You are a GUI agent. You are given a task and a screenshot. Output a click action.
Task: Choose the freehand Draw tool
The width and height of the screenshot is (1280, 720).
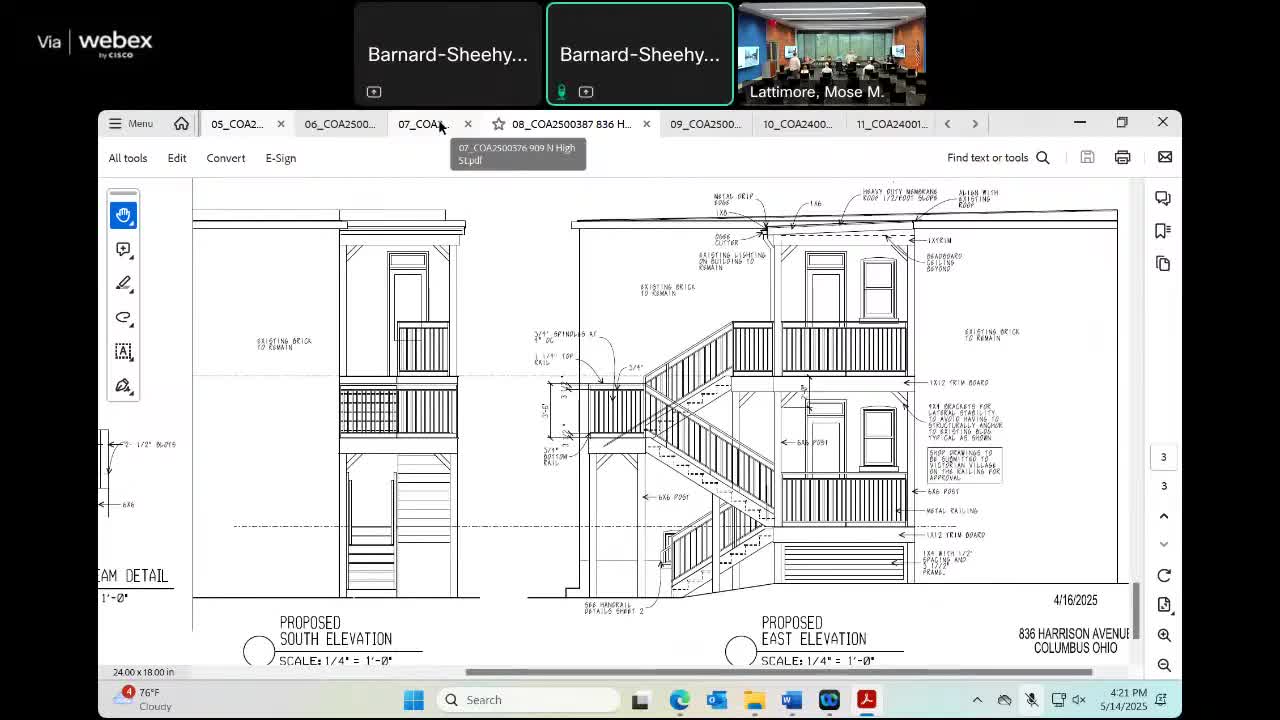(x=123, y=317)
